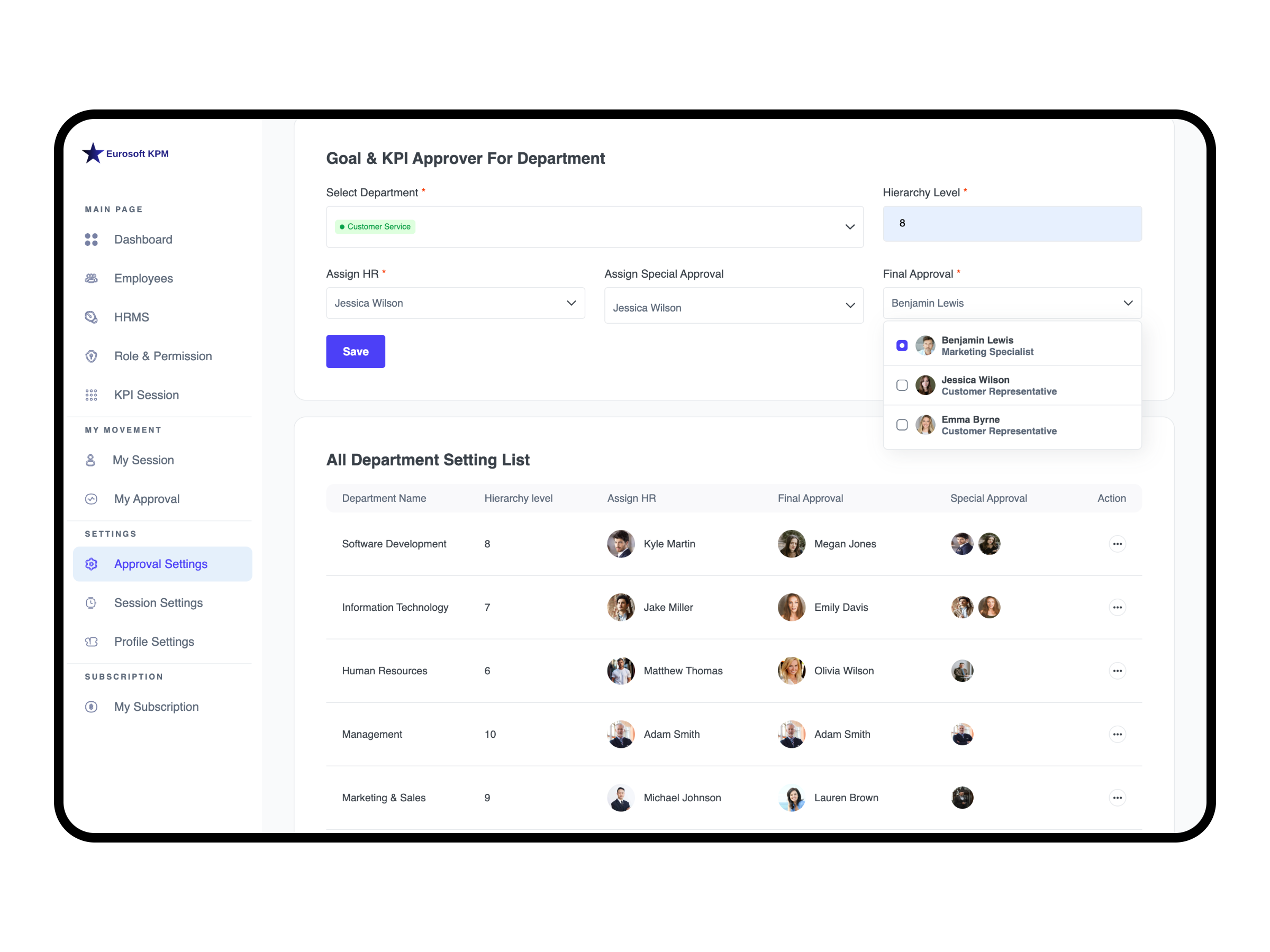Click the Eurosoft KPM star logo
1270x952 pixels.
point(93,153)
